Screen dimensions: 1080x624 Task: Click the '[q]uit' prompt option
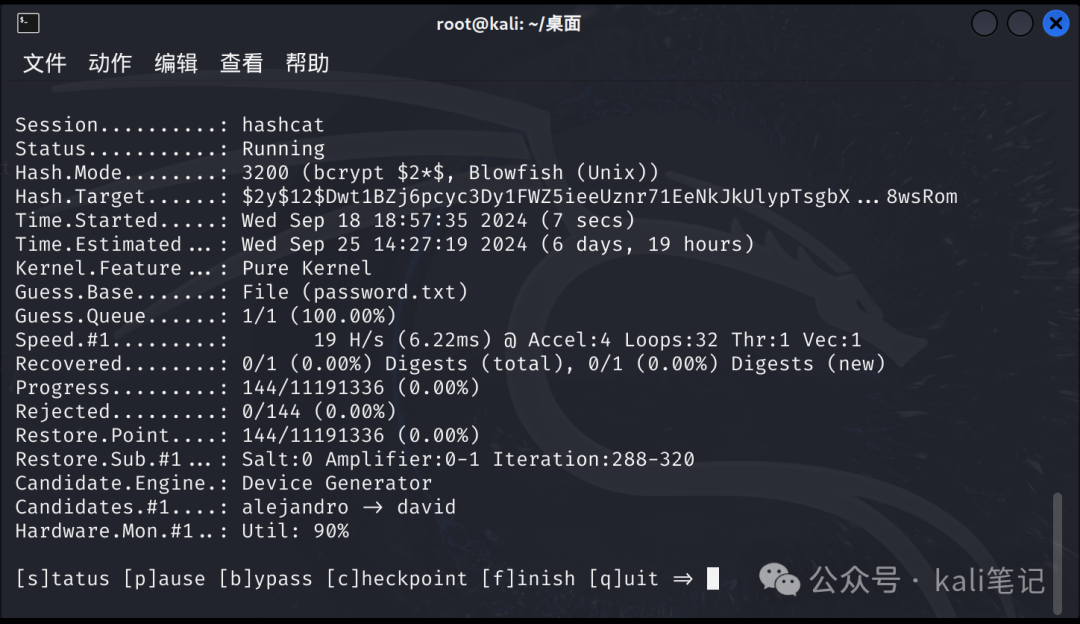click(624, 579)
